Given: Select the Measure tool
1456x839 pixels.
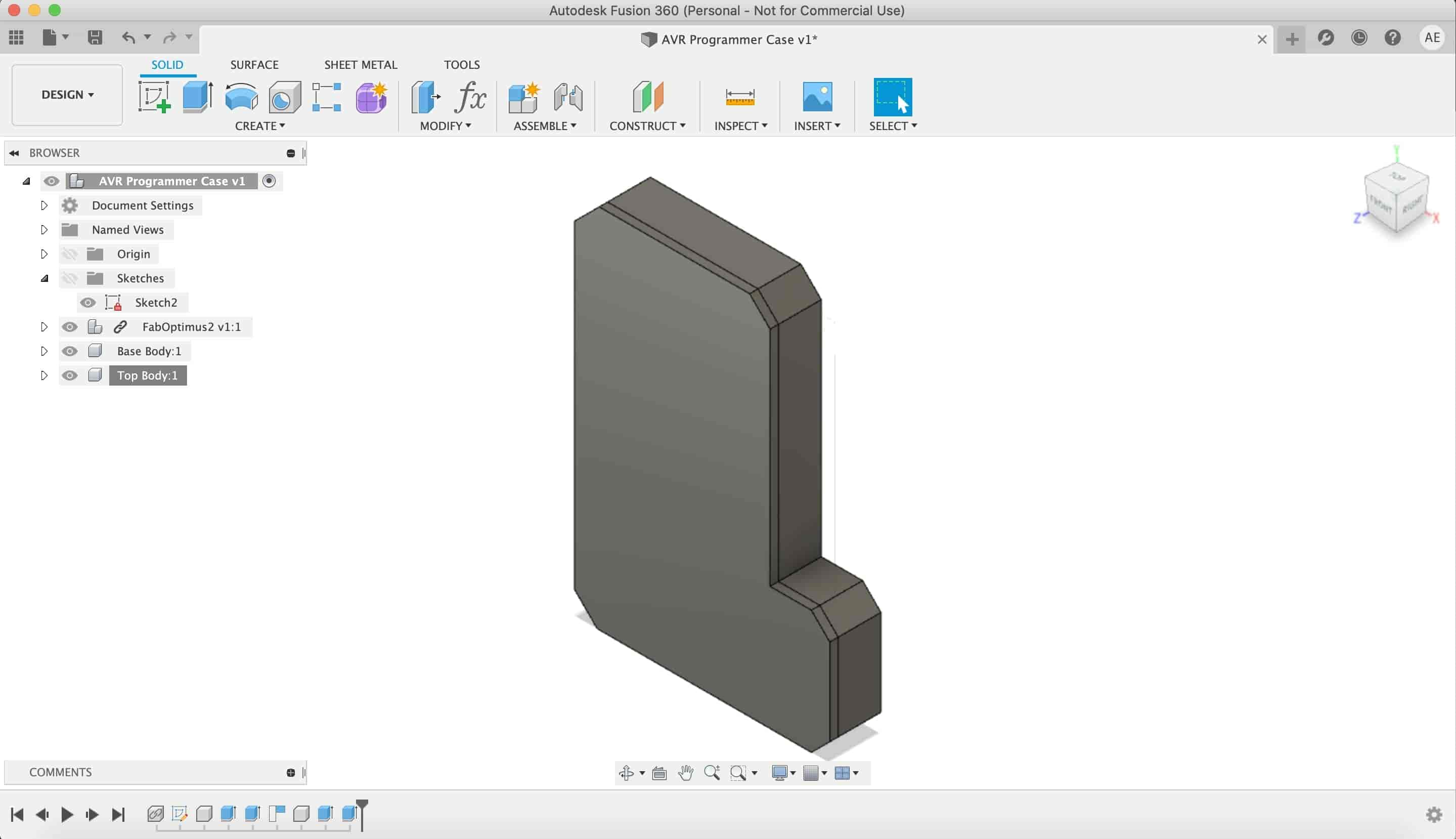Looking at the screenshot, I should (740, 97).
